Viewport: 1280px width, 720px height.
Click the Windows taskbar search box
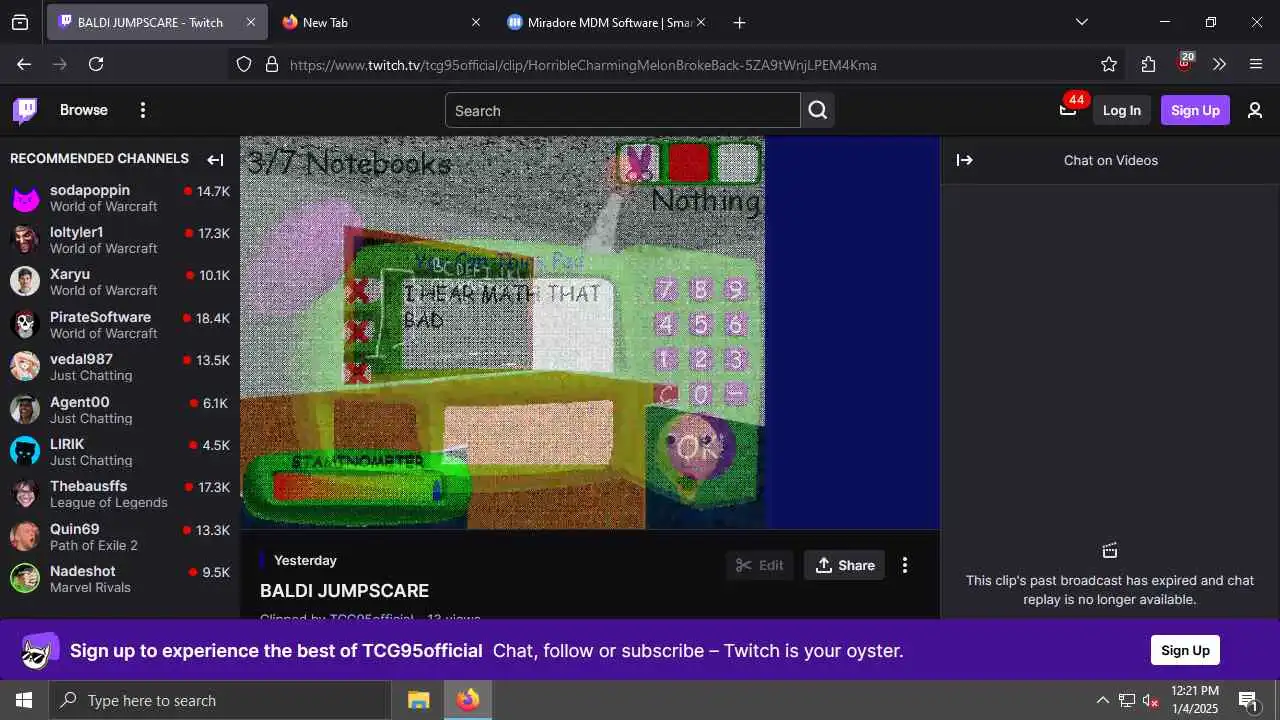(x=219, y=700)
